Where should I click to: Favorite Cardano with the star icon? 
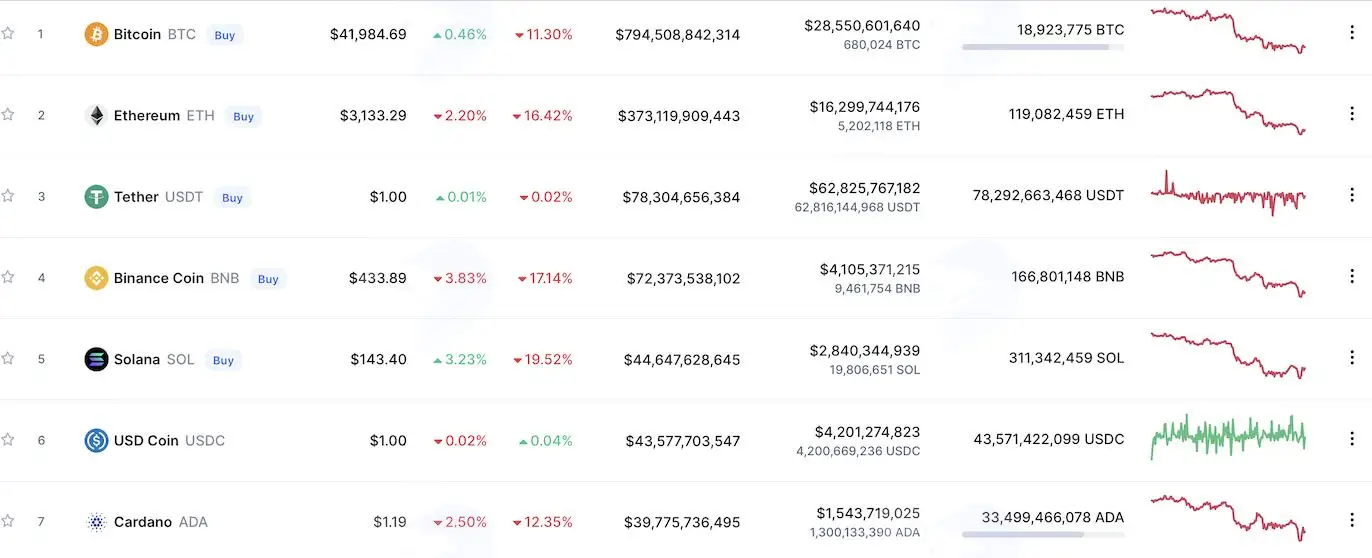(8, 521)
